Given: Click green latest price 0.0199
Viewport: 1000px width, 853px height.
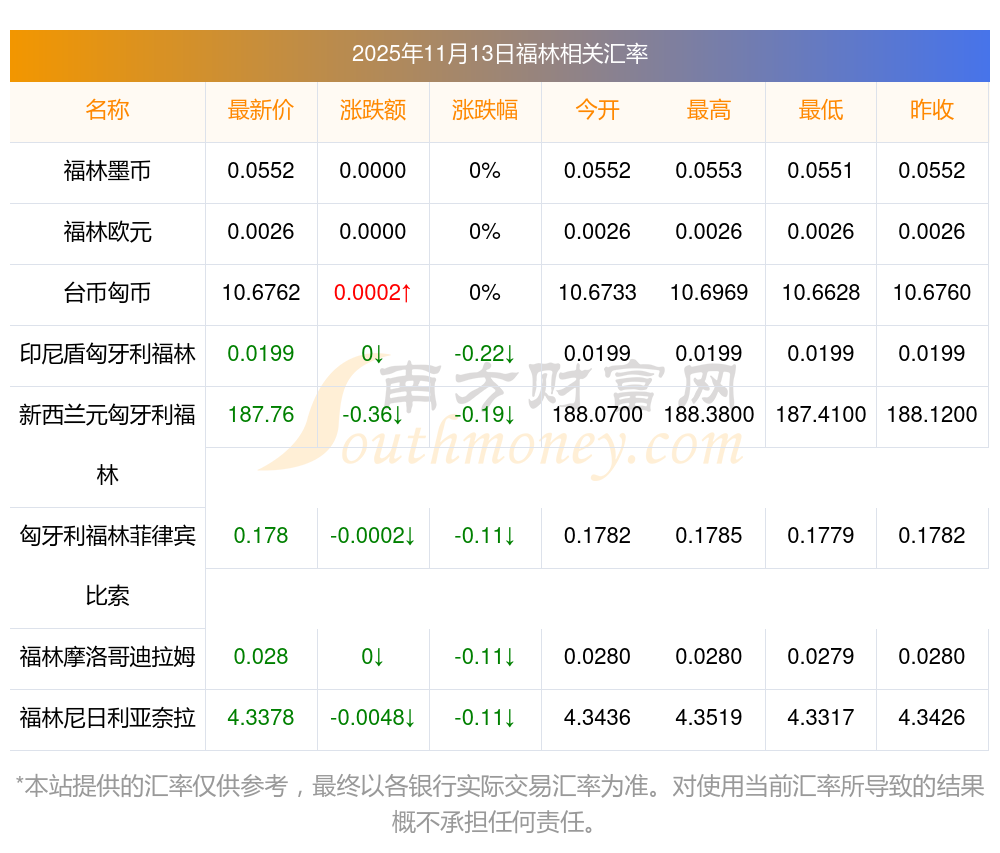Looking at the screenshot, I should click(x=261, y=353).
